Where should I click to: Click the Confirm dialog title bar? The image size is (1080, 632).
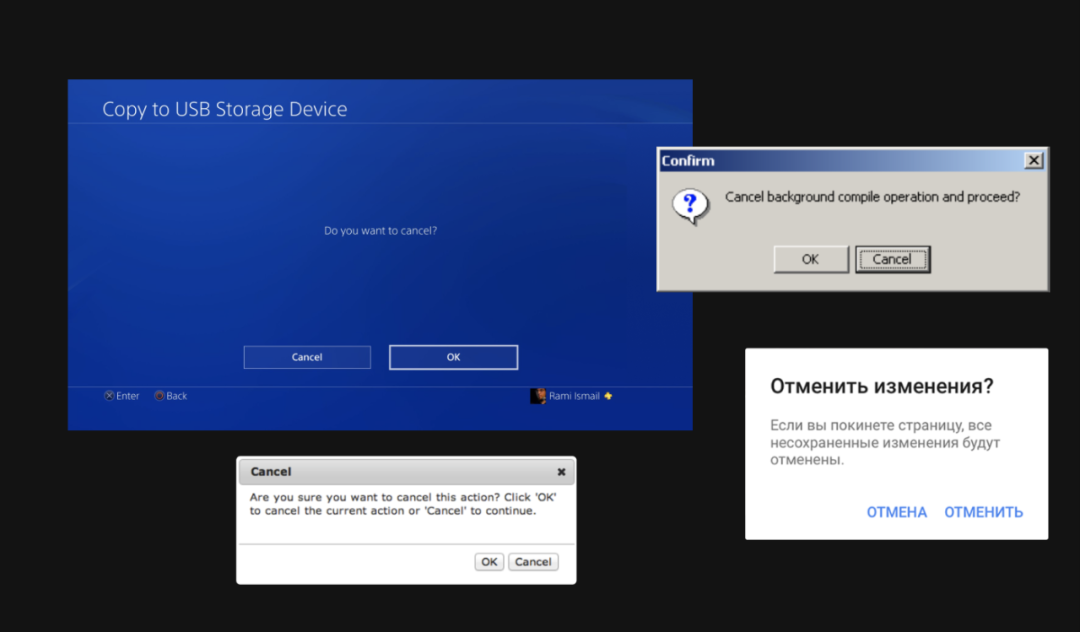point(840,160)
